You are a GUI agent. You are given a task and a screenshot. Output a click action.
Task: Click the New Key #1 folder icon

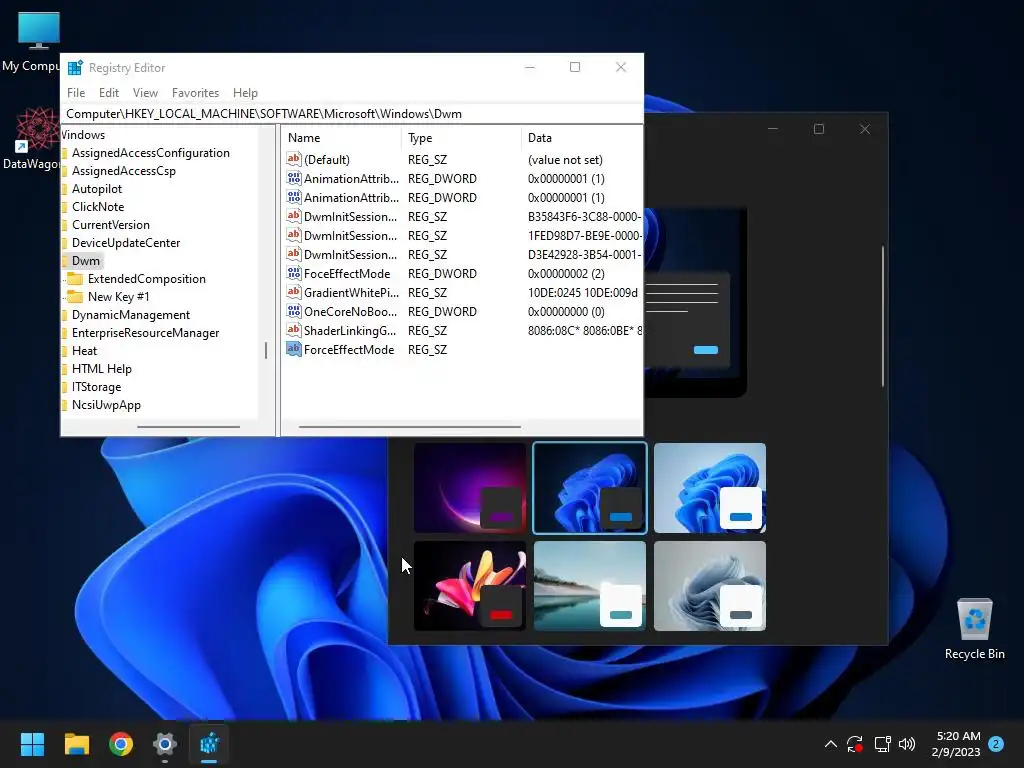coord(75,296)
